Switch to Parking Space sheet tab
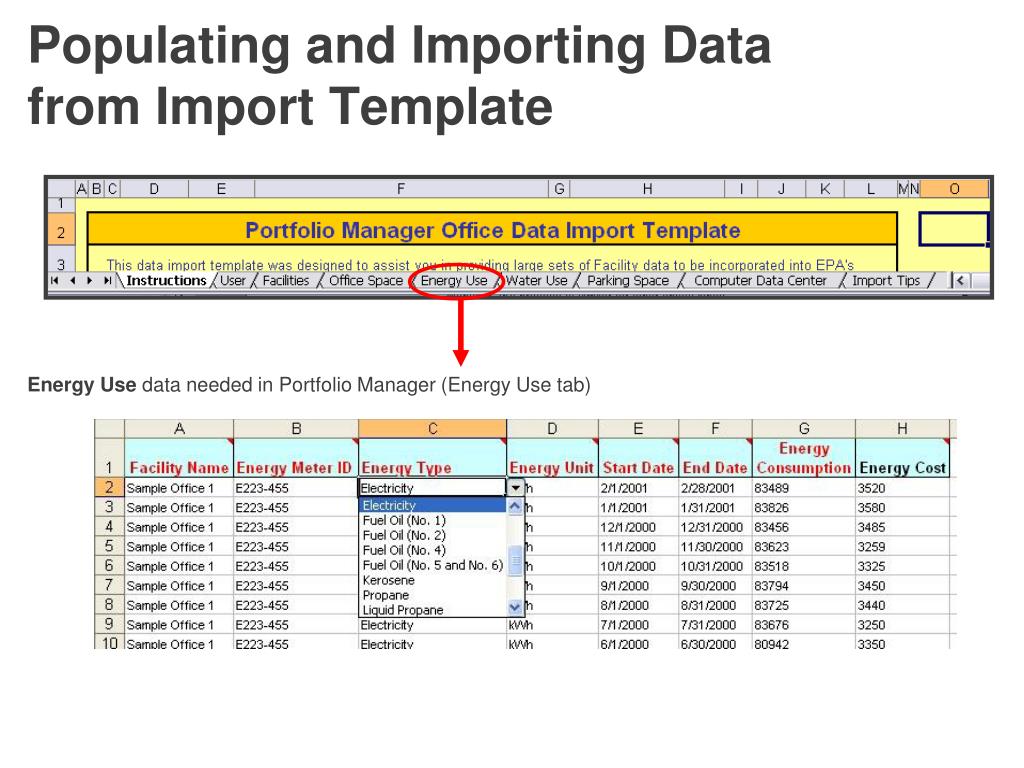The width and height of the screenshot is (1024, 768). [x=628, y=281]
